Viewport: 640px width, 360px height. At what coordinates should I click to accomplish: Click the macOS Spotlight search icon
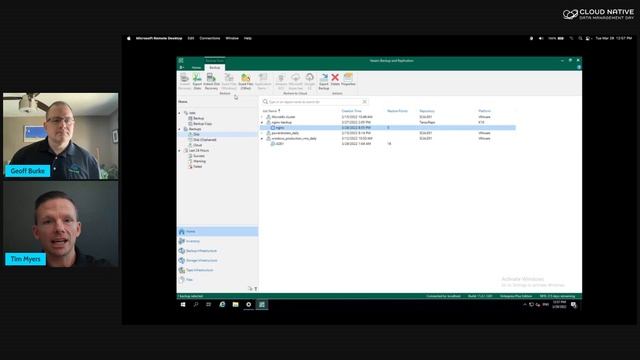coord(580,38)
